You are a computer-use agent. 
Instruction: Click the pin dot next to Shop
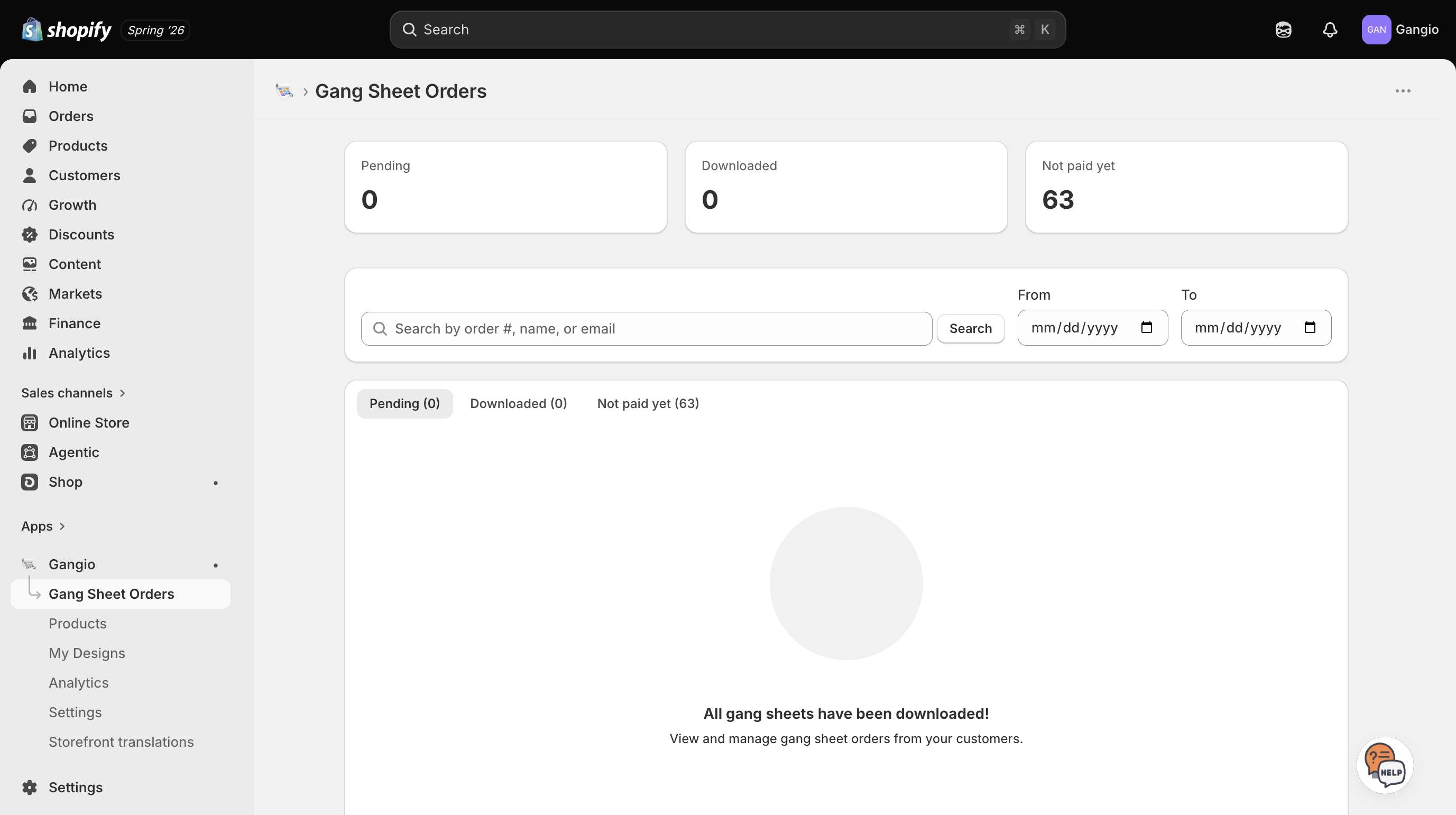[215, 483]
